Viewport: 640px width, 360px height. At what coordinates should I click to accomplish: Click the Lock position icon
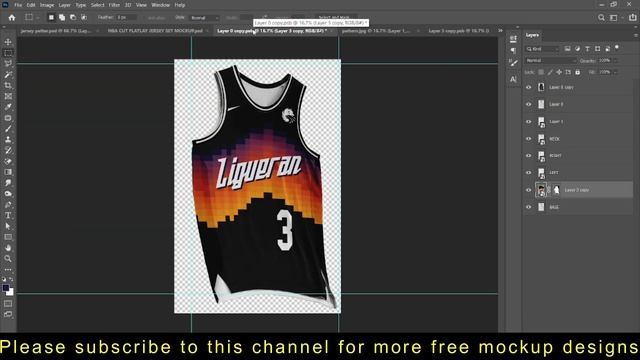click(x=559, y=72)
